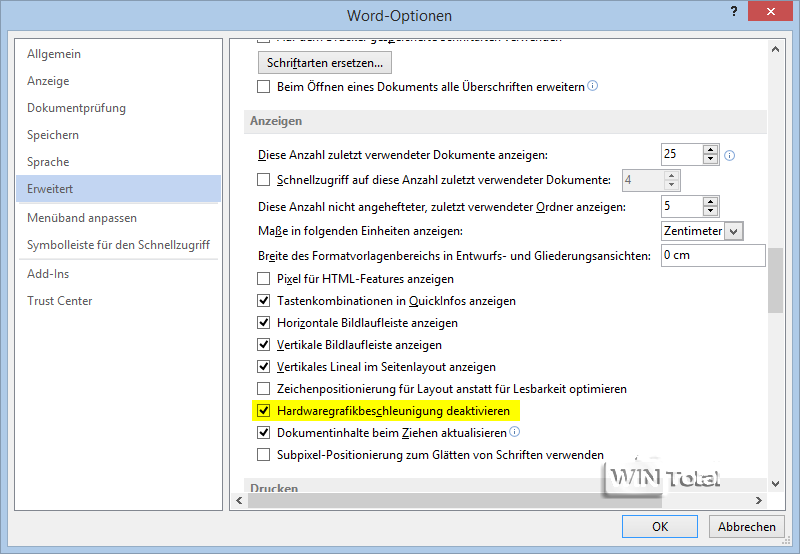Enable Subpixel-Positionierung zum Glätten von Schriften
This screenshot has width=800, height=554.
click(x=263, y=455)
